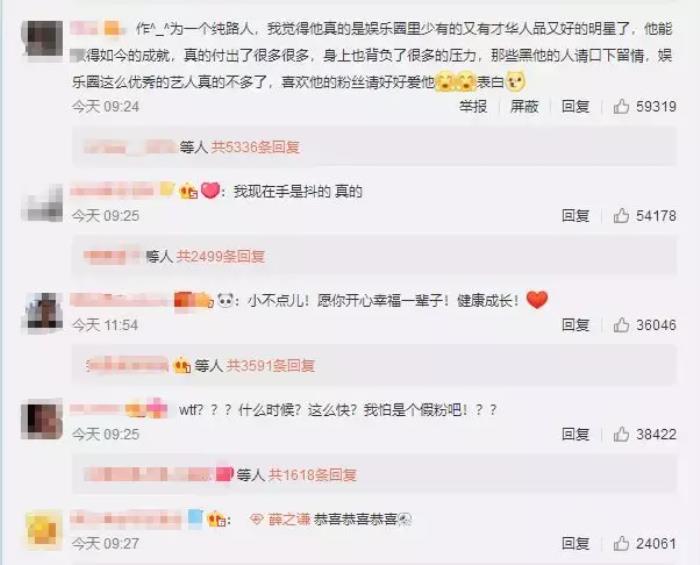Click 举报 on the first comment
The width and height of the screenshot is (700, 565).
tap(473, 106)
